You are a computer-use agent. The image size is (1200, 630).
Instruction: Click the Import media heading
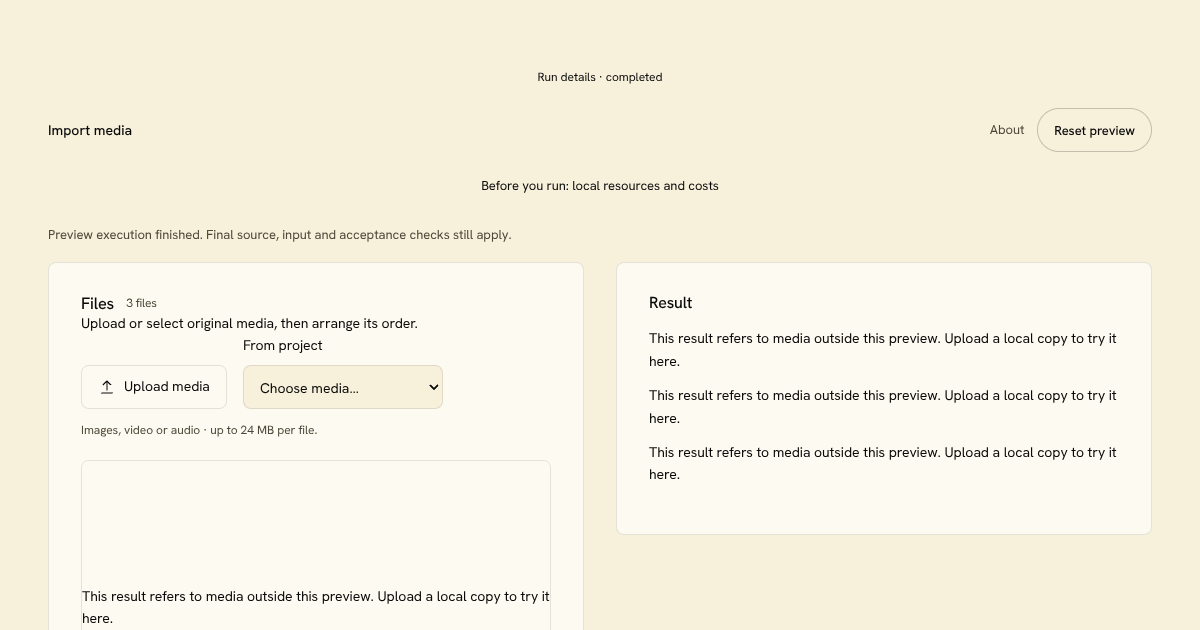coord(90,130)
